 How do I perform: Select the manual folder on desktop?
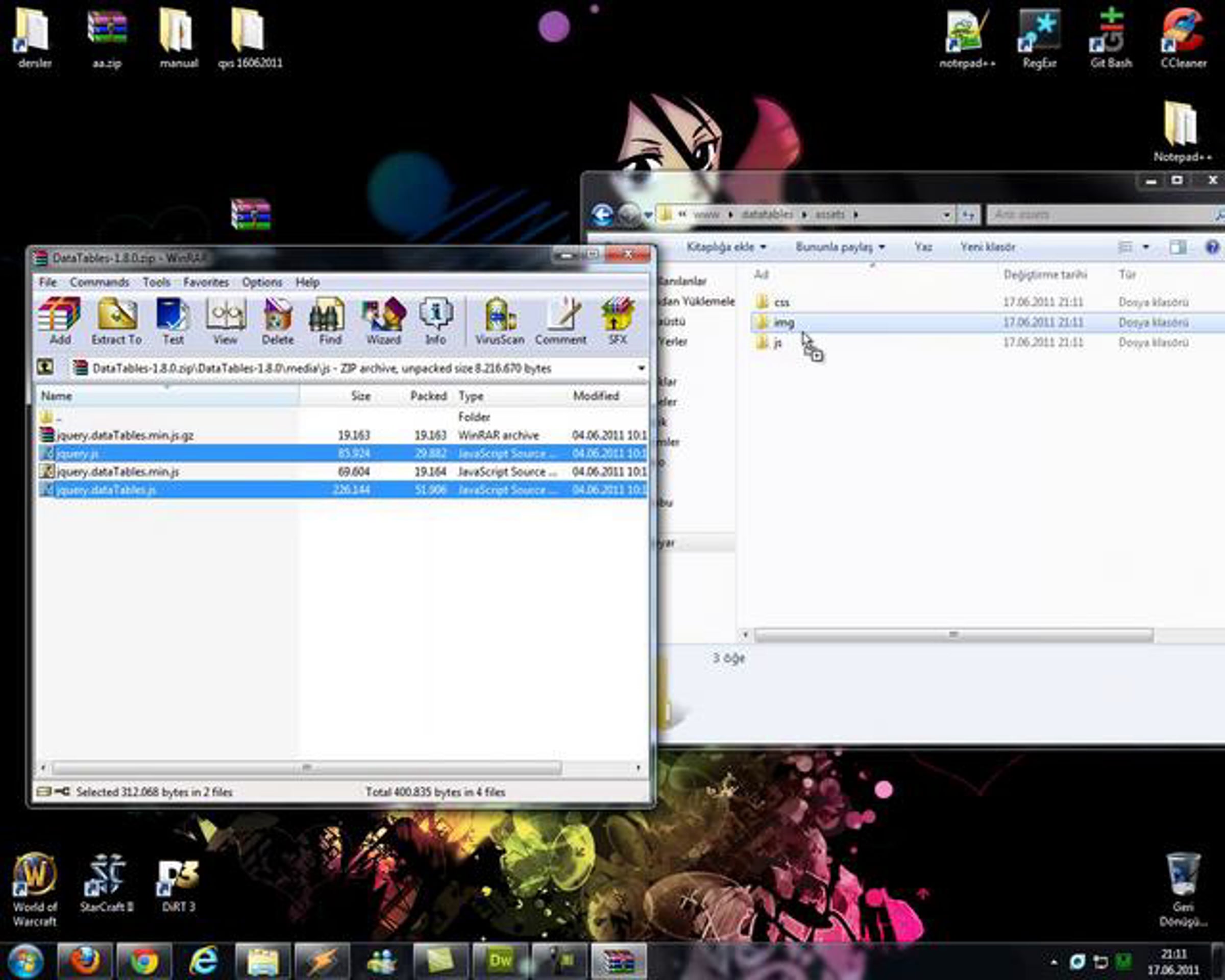[179, 39]
